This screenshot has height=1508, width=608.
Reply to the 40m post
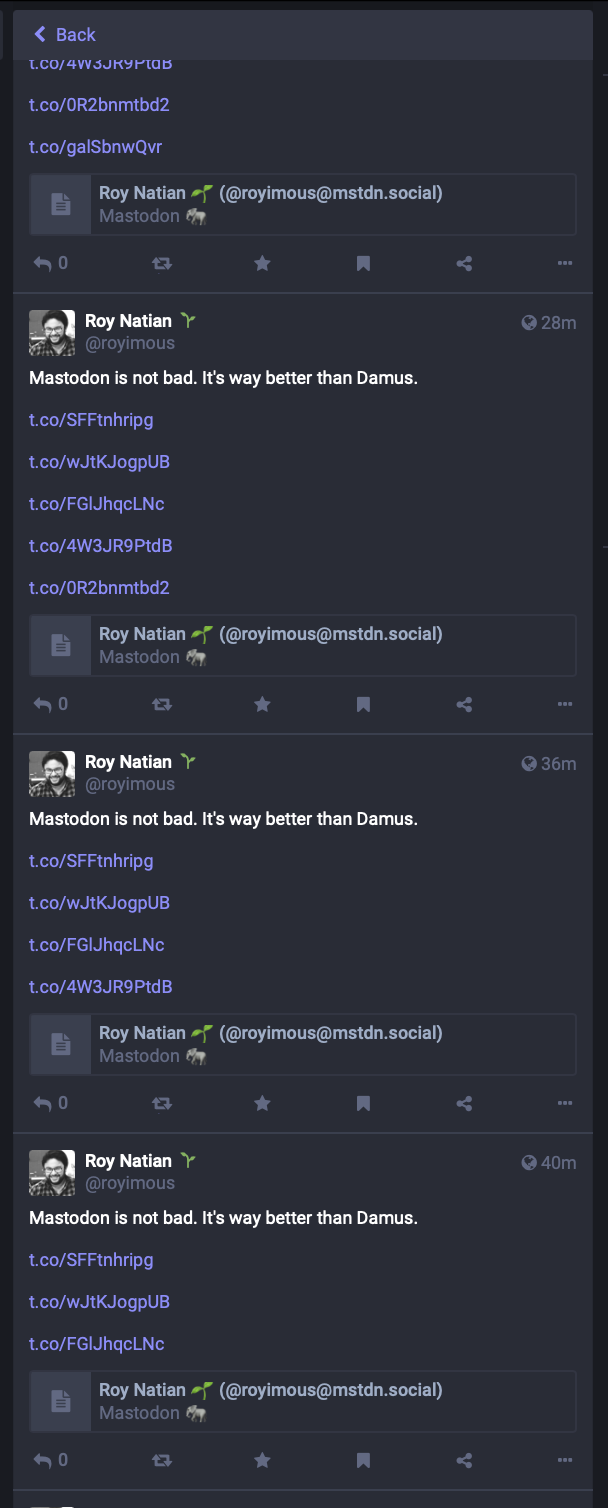pos(43,1461)
